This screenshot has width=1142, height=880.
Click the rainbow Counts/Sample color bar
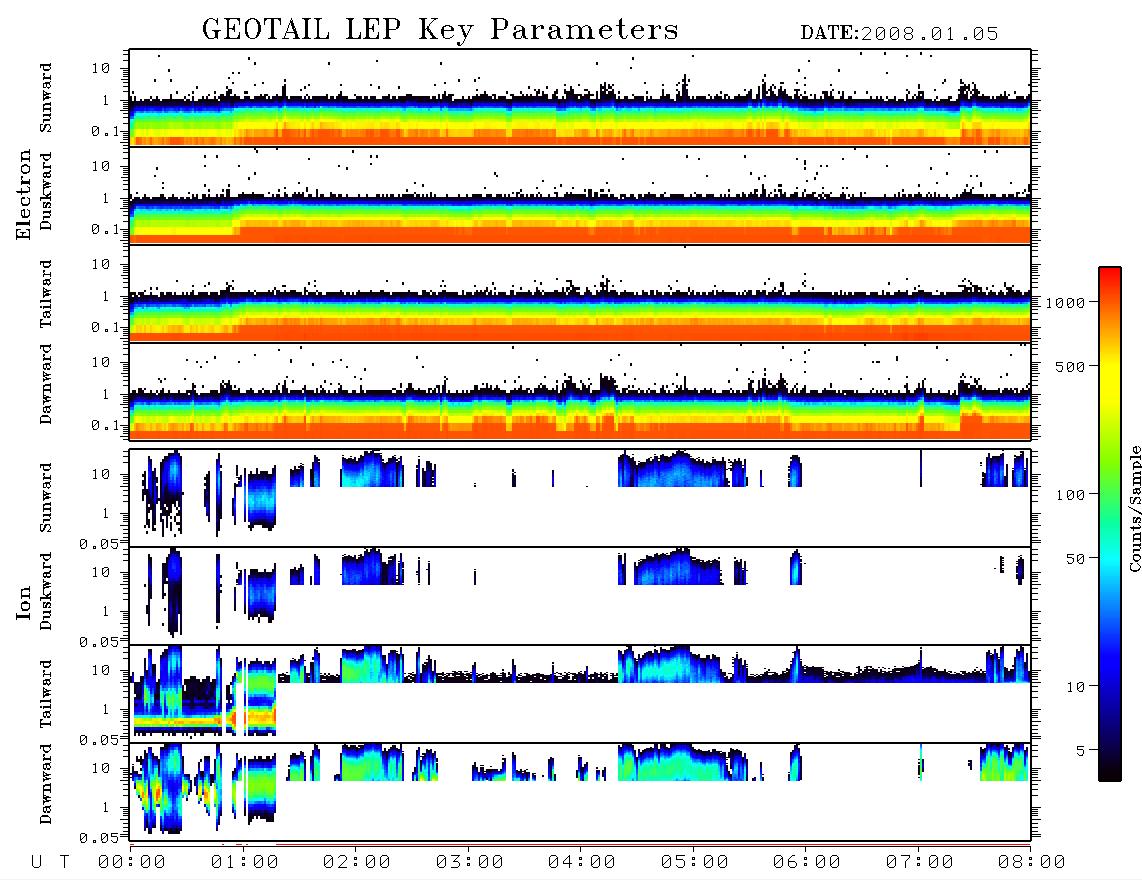pyautogui.click(x=1109, y=524)
